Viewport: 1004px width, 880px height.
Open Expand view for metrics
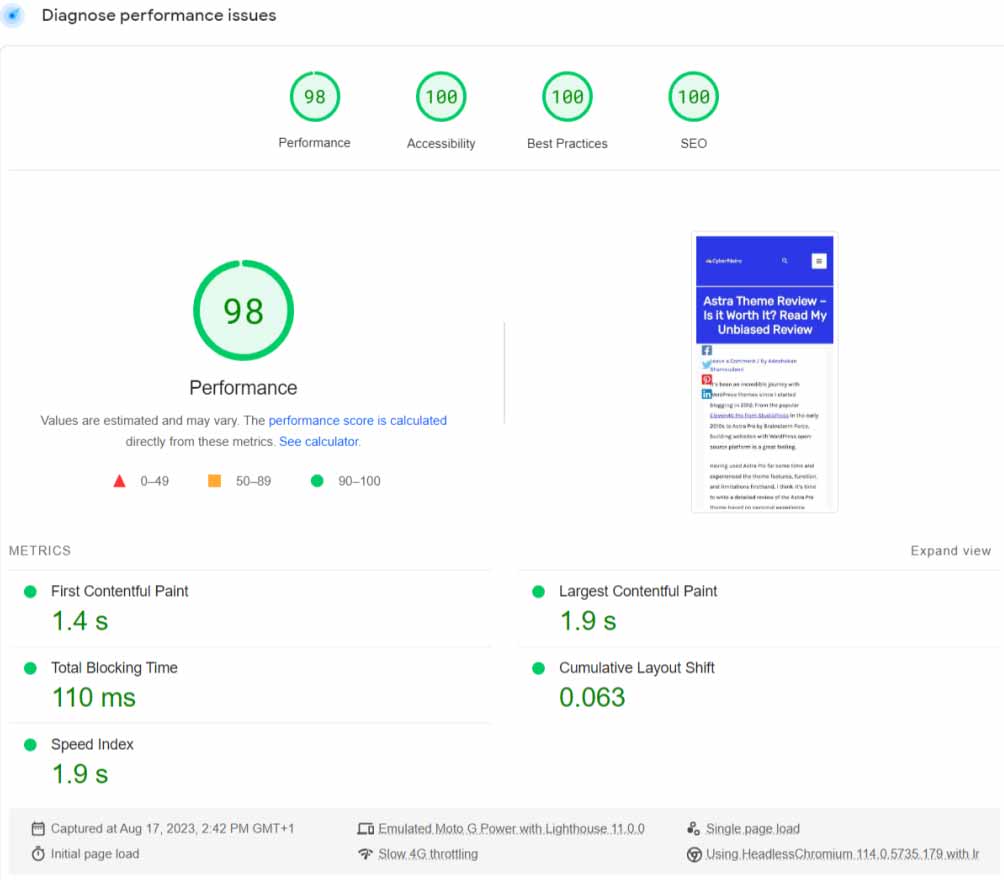coord(950,550)
